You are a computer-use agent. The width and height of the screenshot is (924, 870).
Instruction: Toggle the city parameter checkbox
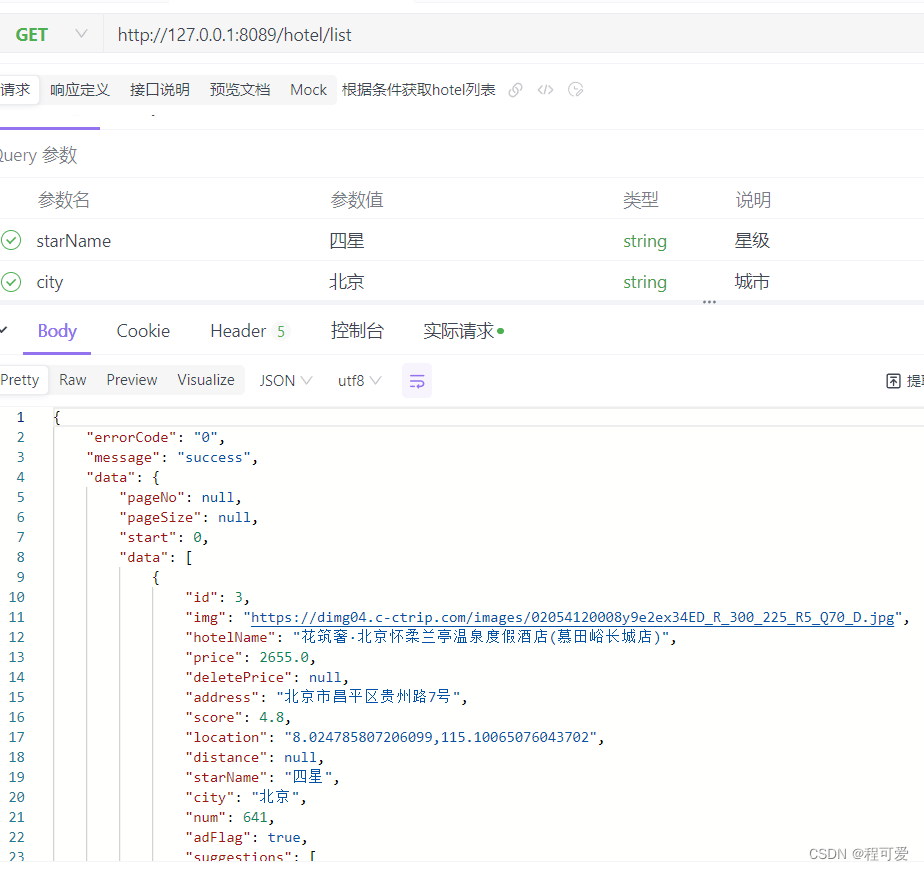pos(11,282)
